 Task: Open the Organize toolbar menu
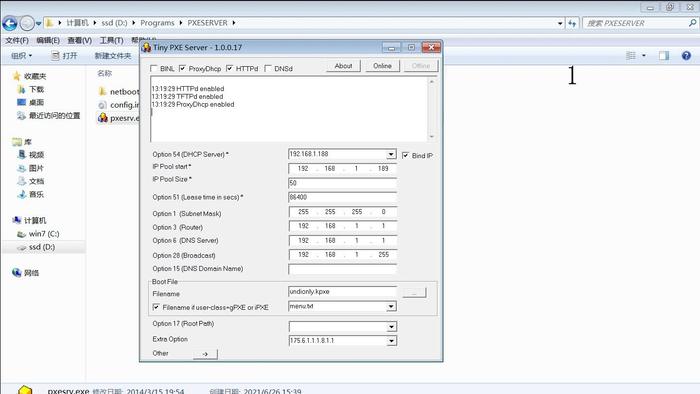click(21, 56)
